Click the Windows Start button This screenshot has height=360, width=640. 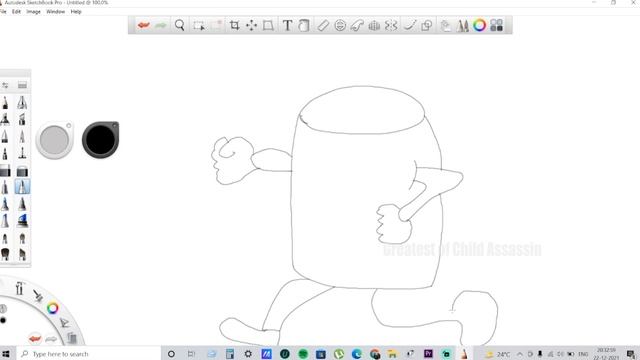pyautogui.click(x=6, y=354)
